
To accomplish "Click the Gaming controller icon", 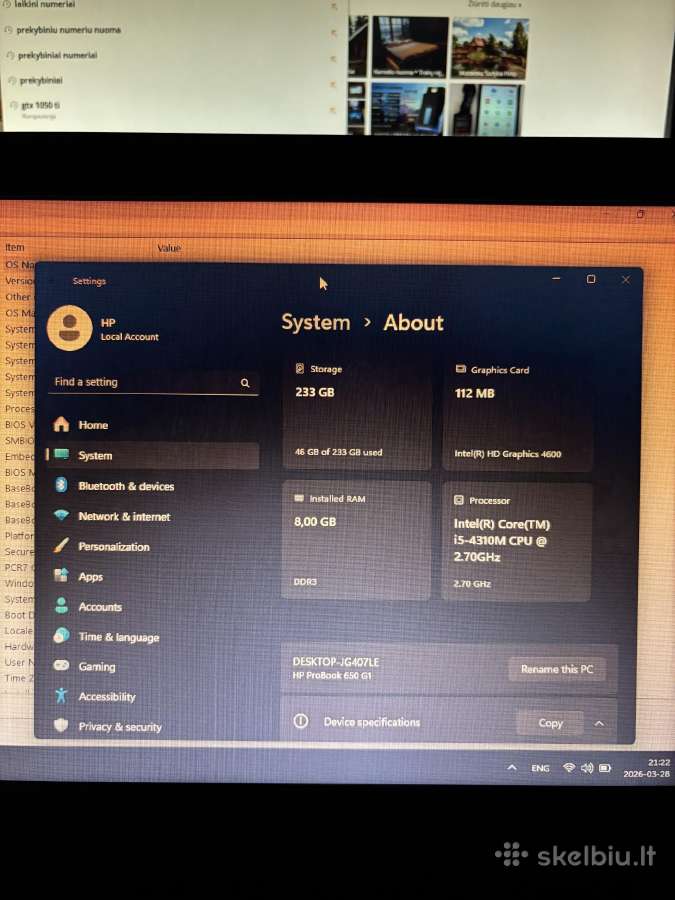I will click(61, 665).
